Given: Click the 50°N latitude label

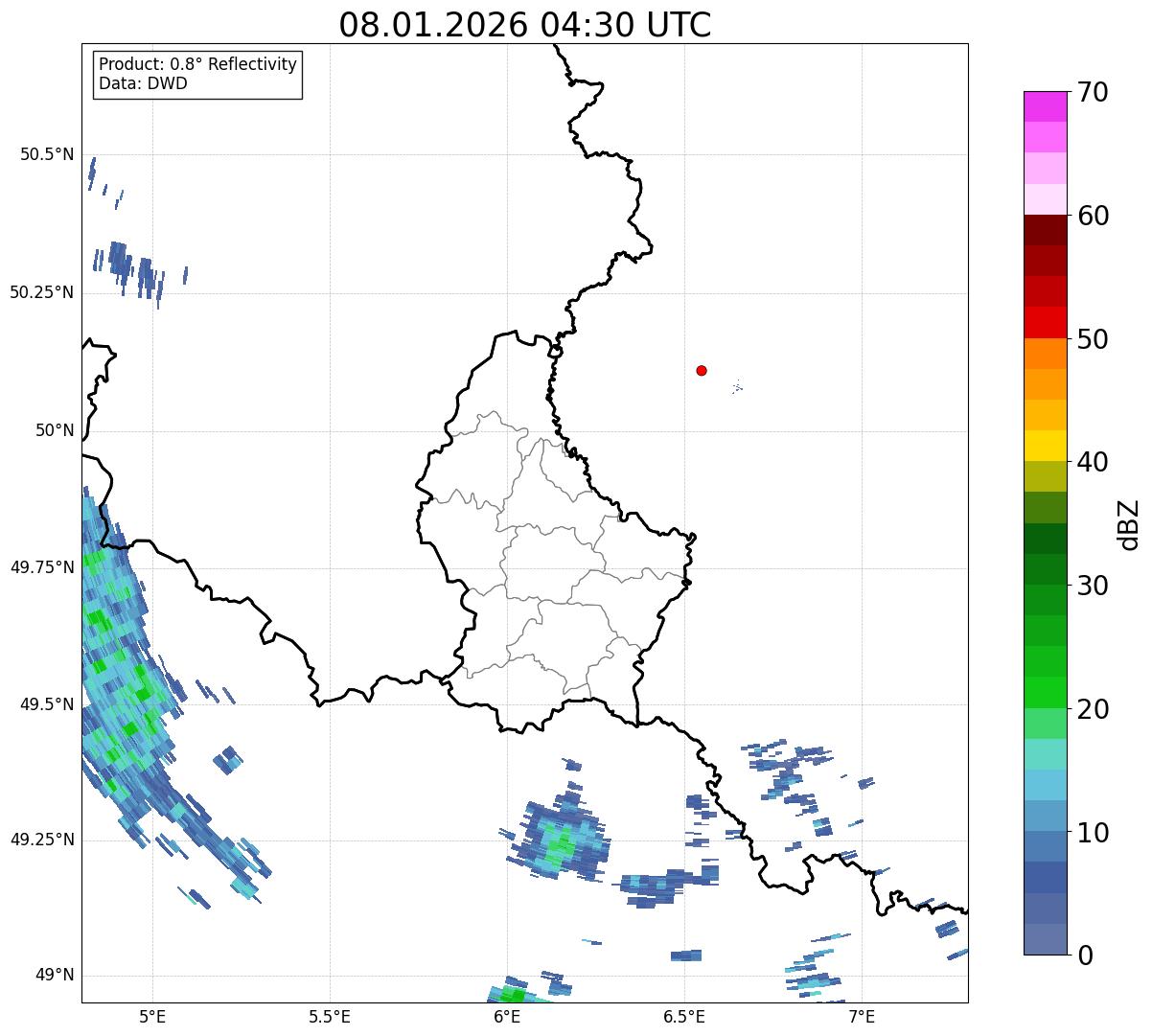Looking at the screenshot, I should coord(54,430).
